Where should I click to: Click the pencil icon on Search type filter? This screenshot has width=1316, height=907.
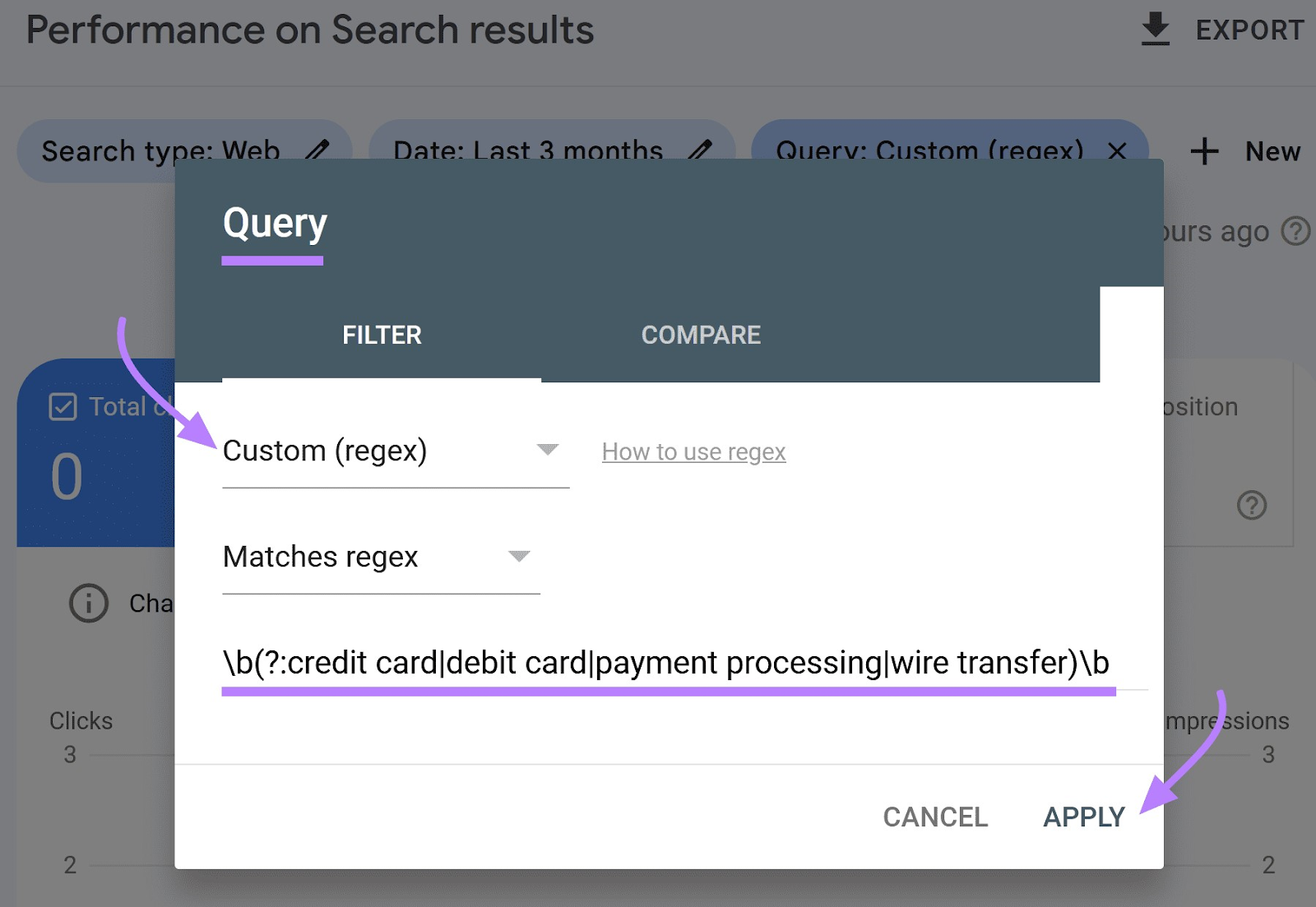(319, 150)
